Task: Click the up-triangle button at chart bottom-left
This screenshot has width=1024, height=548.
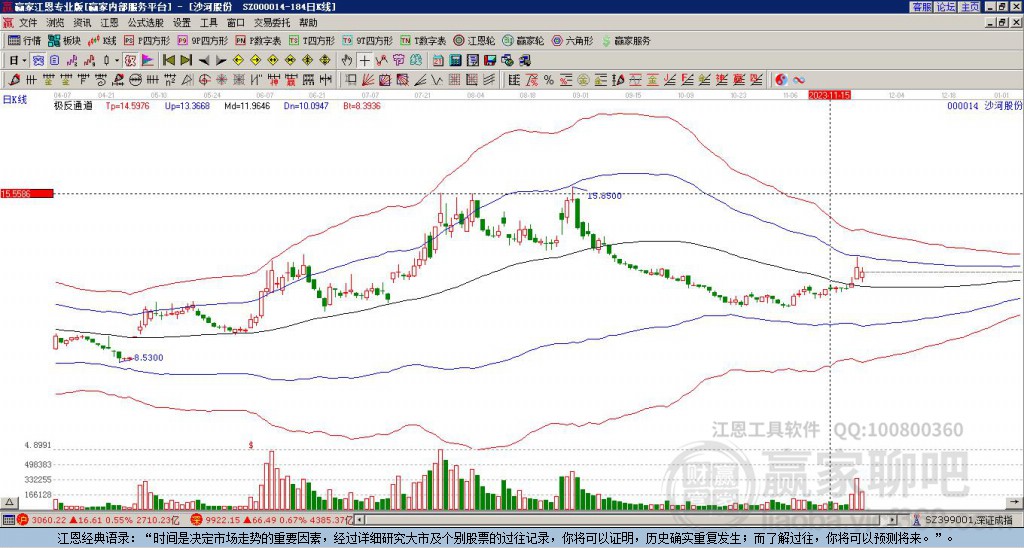Action: click(x=9, y=502)
